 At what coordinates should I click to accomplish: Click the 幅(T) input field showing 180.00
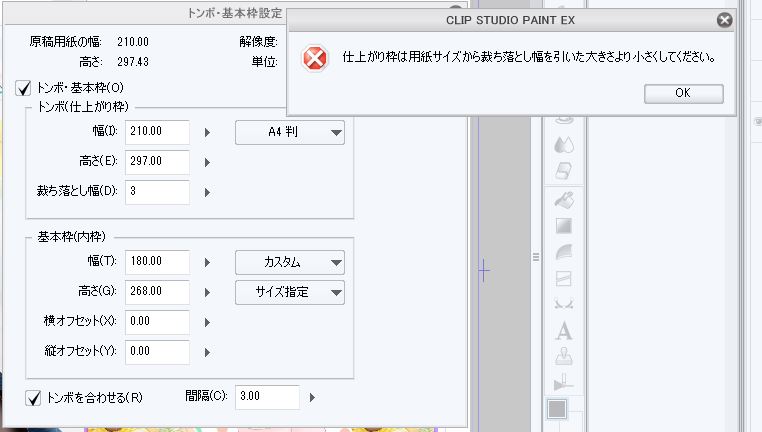157,262
